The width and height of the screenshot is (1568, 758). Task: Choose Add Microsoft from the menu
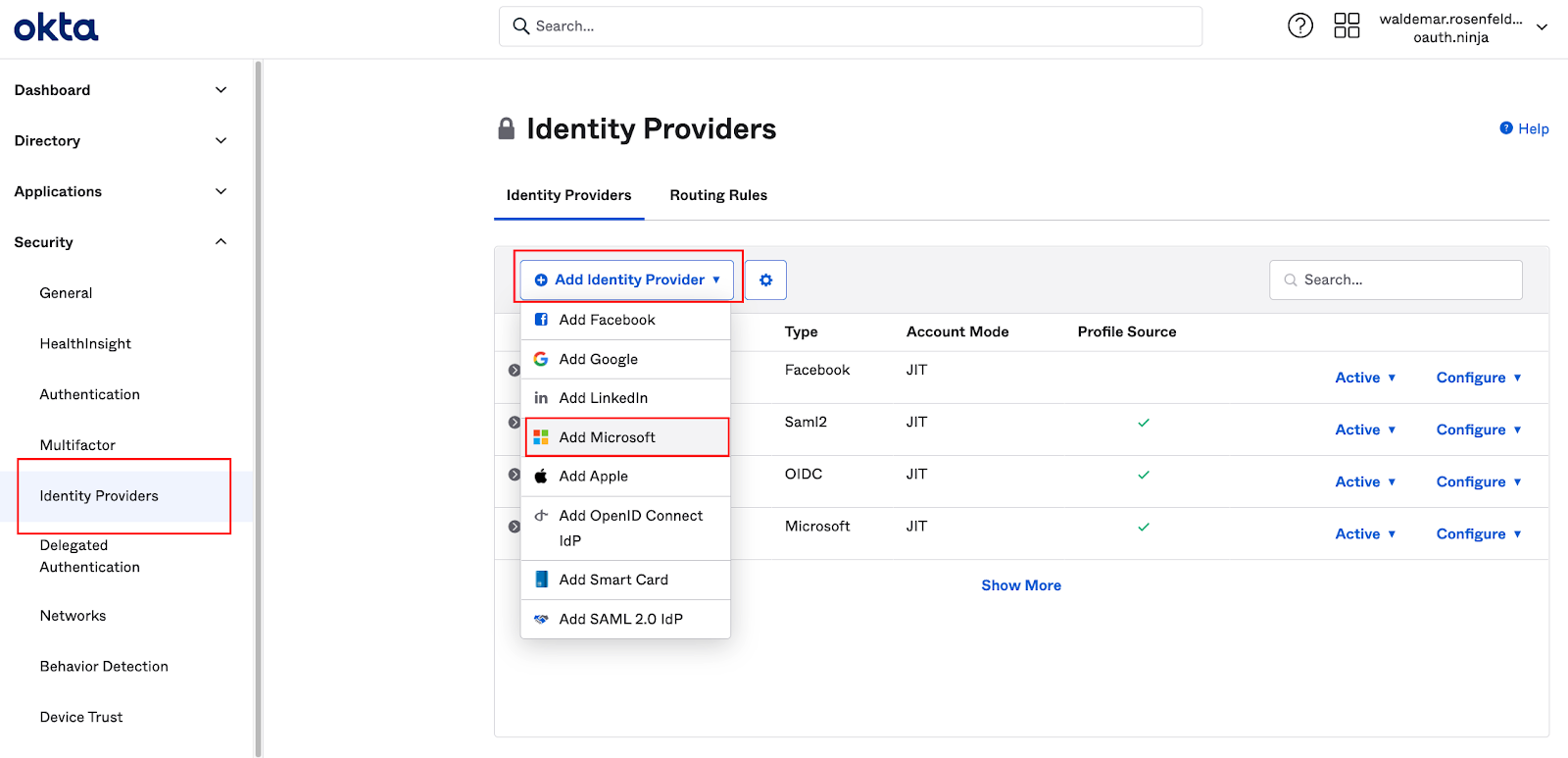627,437
